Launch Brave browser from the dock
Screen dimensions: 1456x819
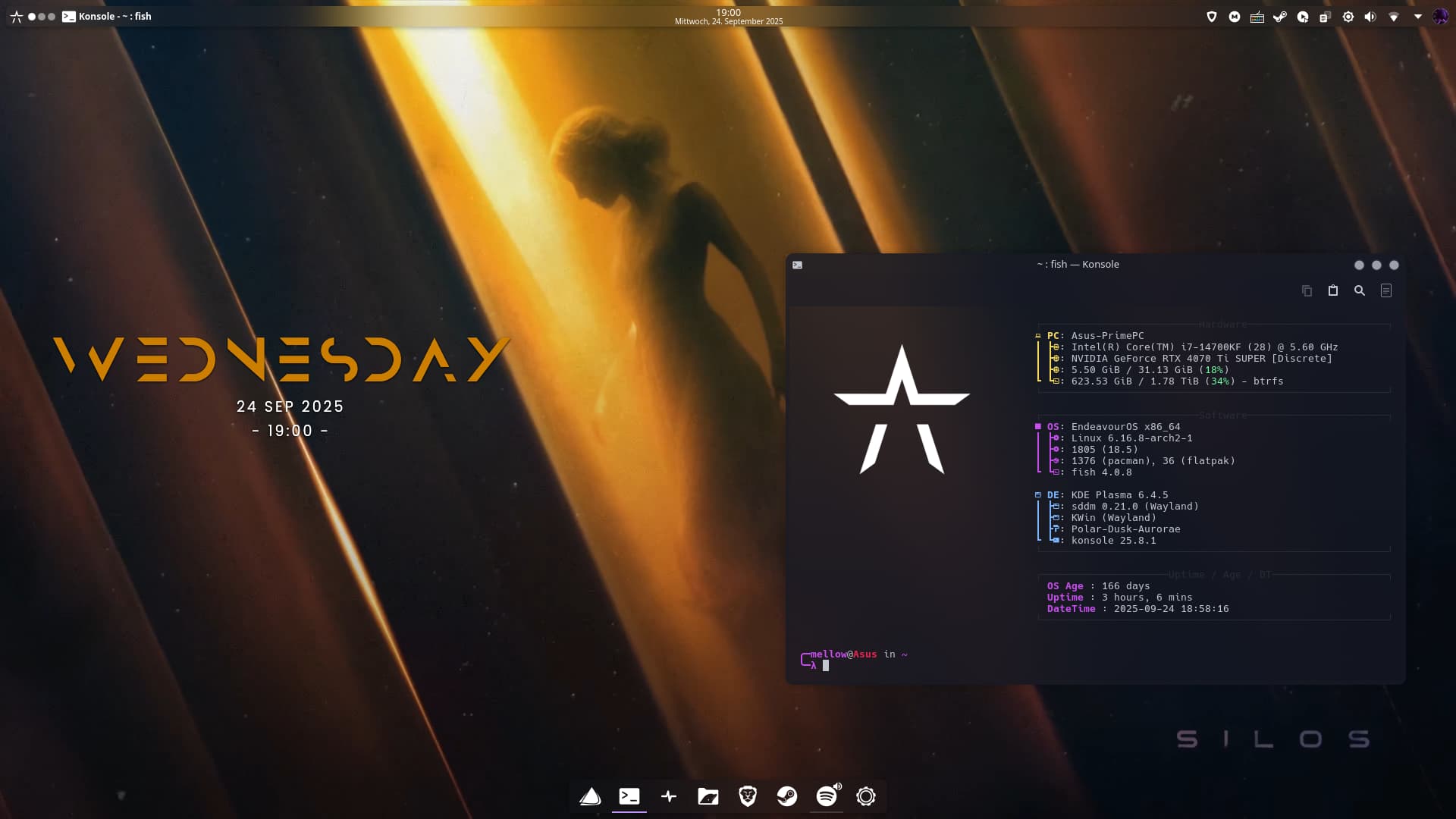click(748, 796)
